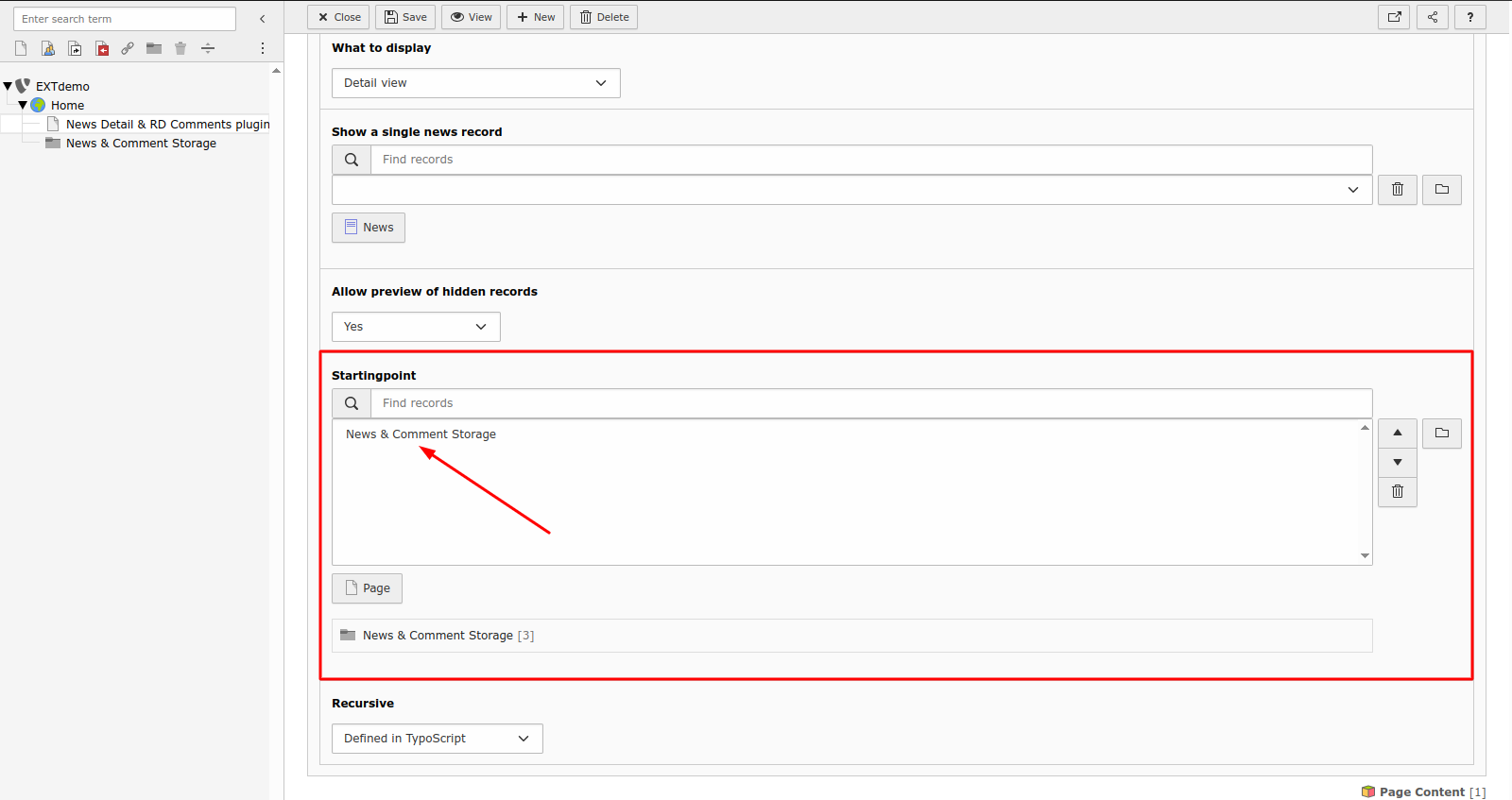Select News & Comment Storage in page tree
Screen dimensions: 1512x800
141,143
